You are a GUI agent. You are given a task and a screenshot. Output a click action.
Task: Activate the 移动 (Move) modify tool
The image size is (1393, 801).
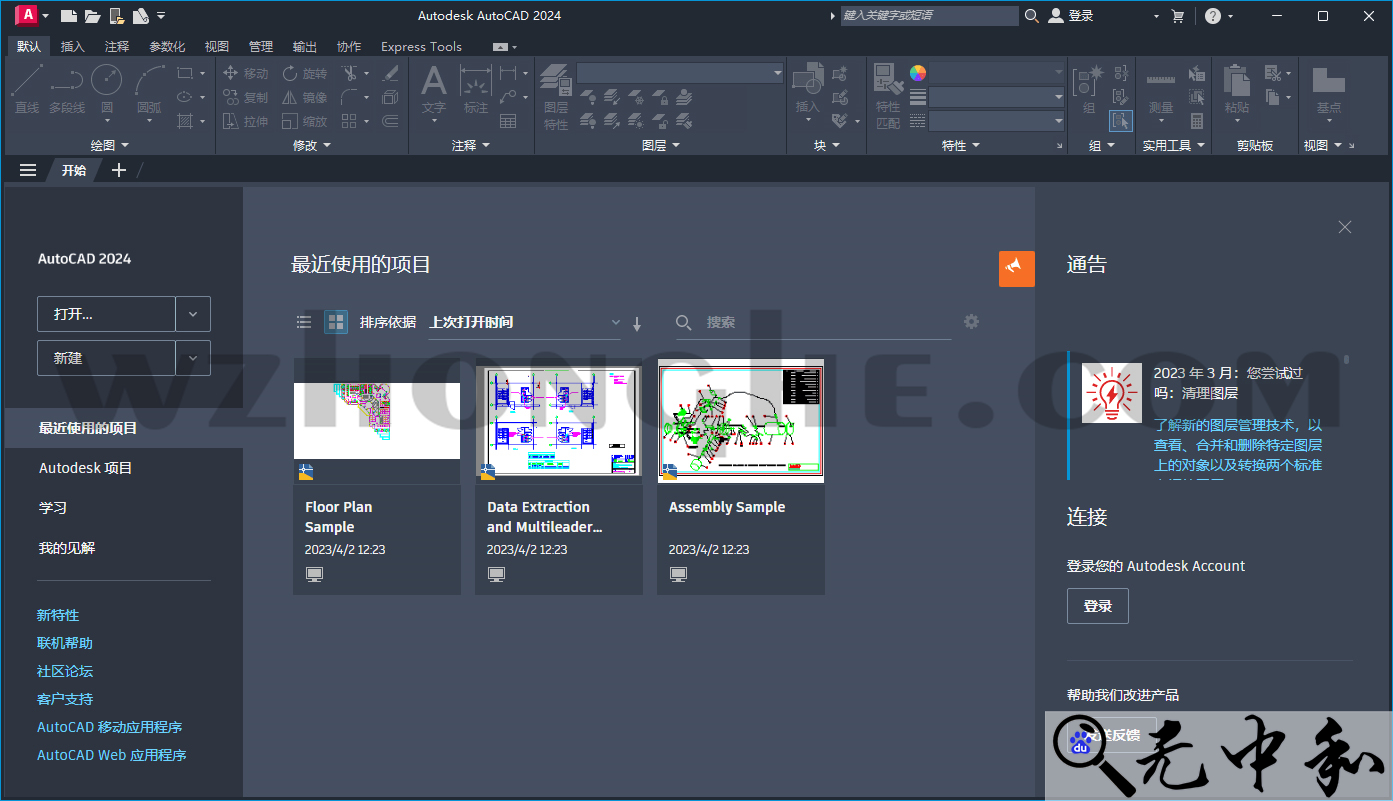pos(244,72)
